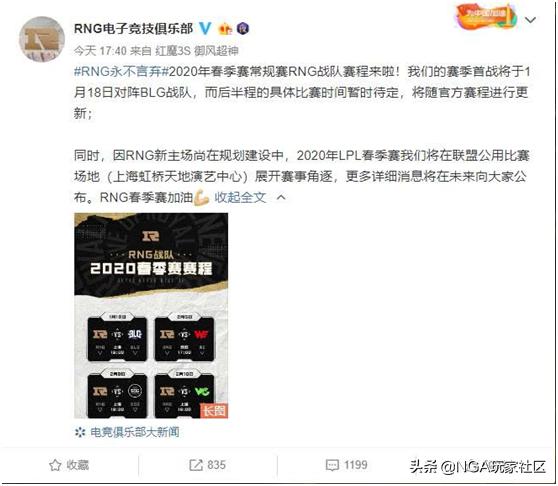The height and width of the screenshot is (486, 558).
Task: Click the orange crown membership badge
Action: (226, 29)
